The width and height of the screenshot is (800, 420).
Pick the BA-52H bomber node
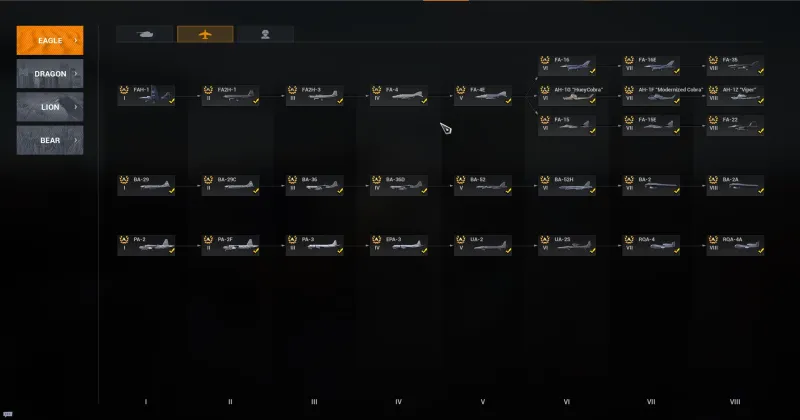[x=567, y=185]
